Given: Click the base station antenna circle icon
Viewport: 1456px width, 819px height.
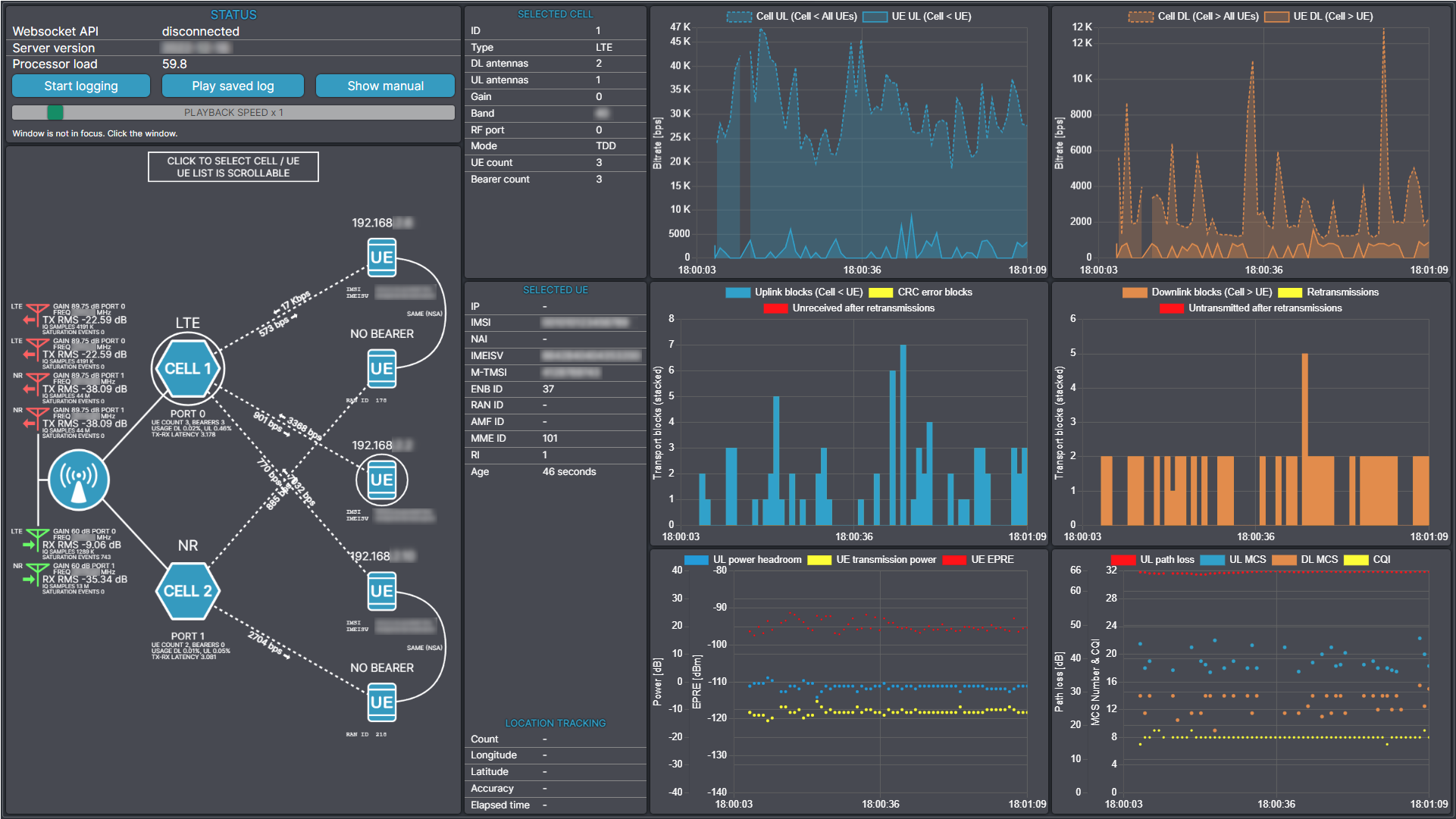Looking at the screenshot, I should point(79,479).
